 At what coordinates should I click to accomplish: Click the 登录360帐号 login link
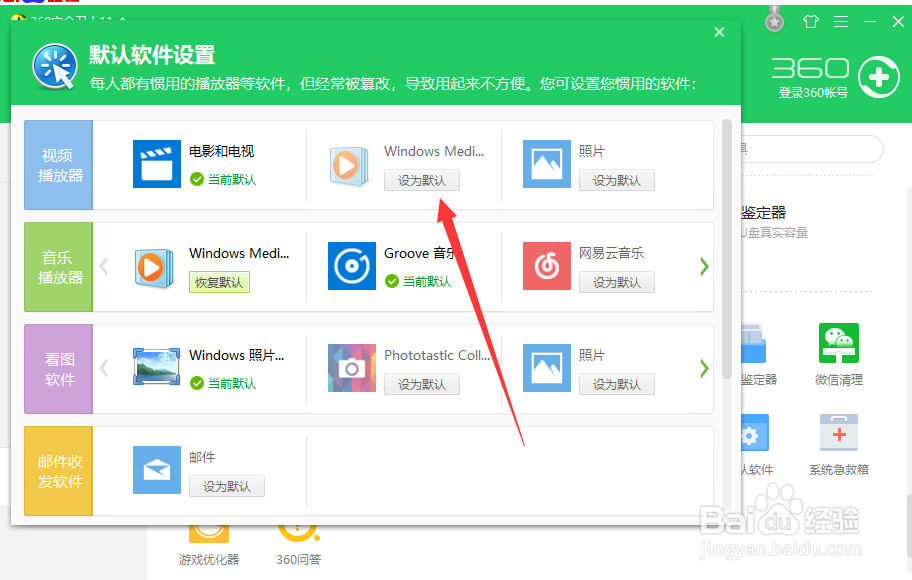click(813, 92)
